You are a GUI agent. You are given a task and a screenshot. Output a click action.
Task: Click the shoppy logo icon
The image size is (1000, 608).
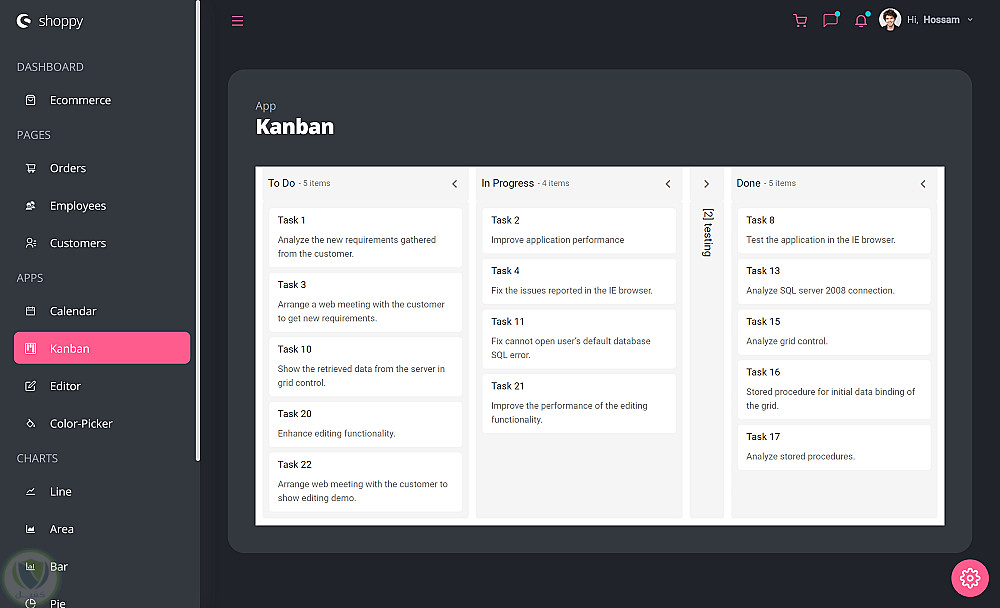tap(24, 20)
